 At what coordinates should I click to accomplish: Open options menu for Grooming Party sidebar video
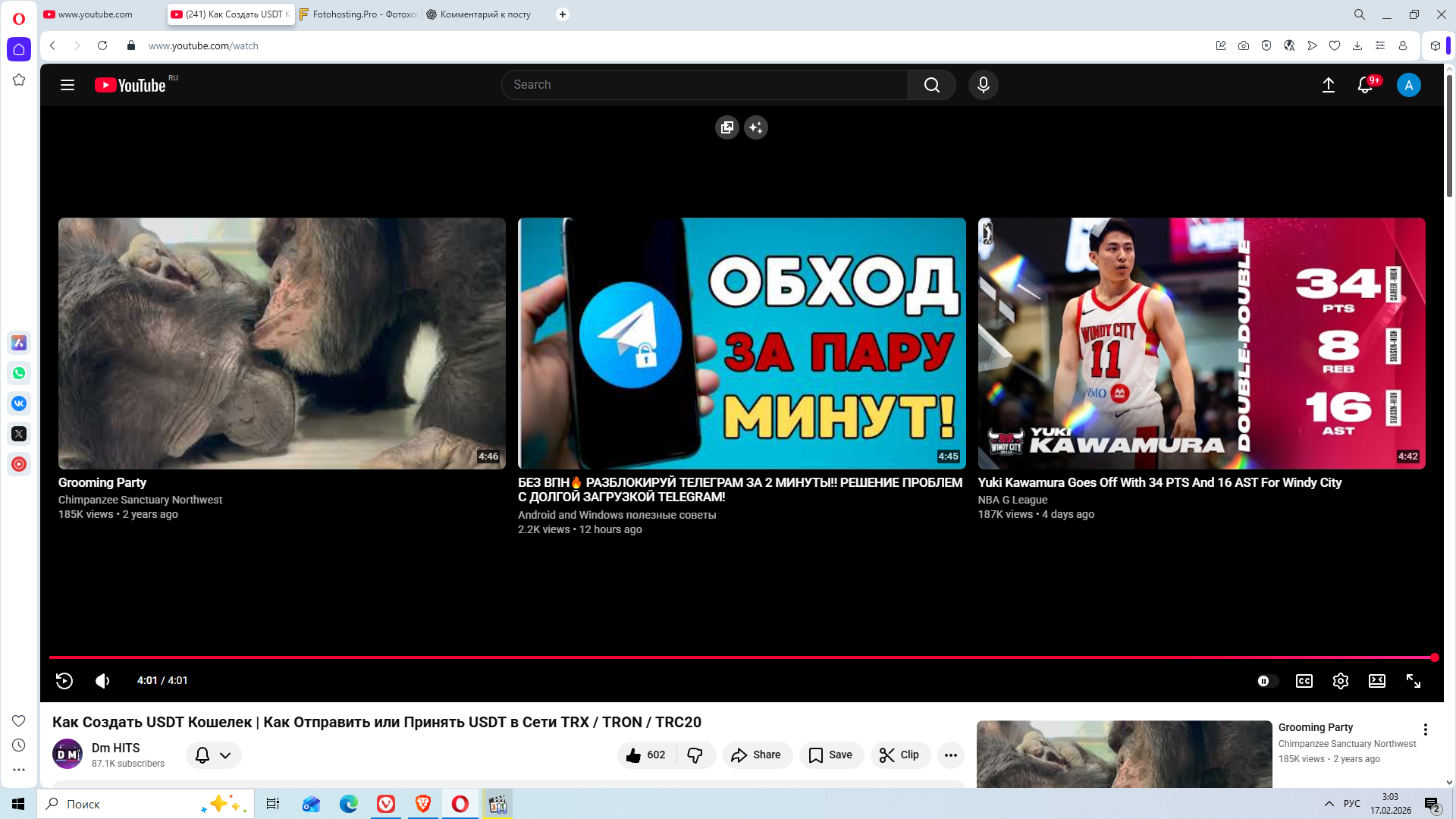[1425, 730]
